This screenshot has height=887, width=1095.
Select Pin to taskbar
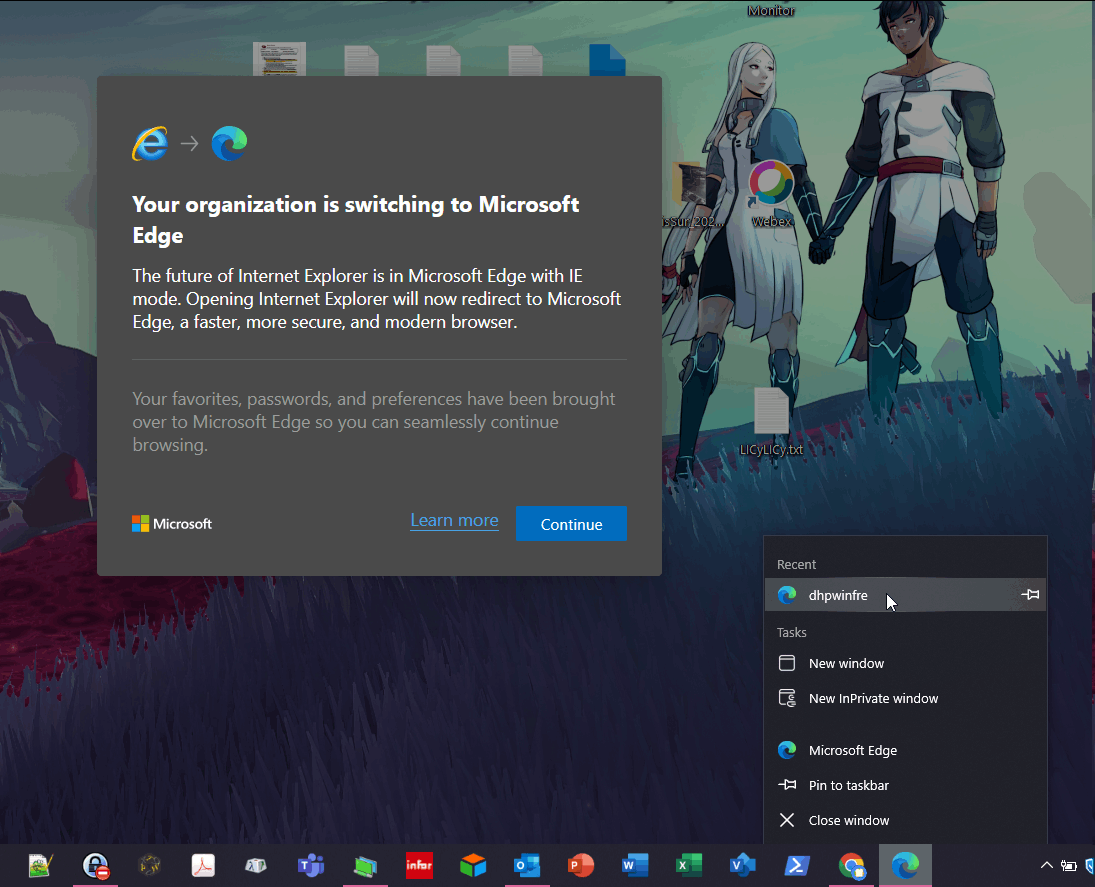905,785
